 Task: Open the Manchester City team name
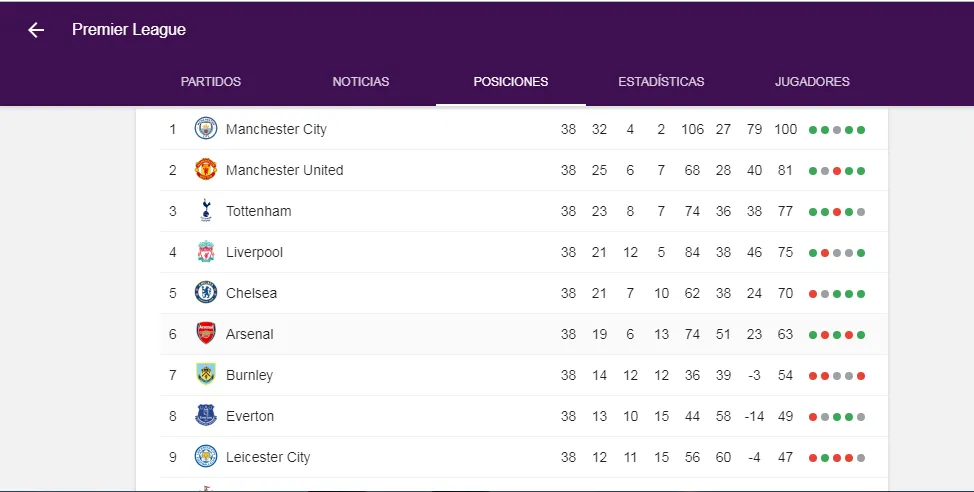click(x=276, y=129)
